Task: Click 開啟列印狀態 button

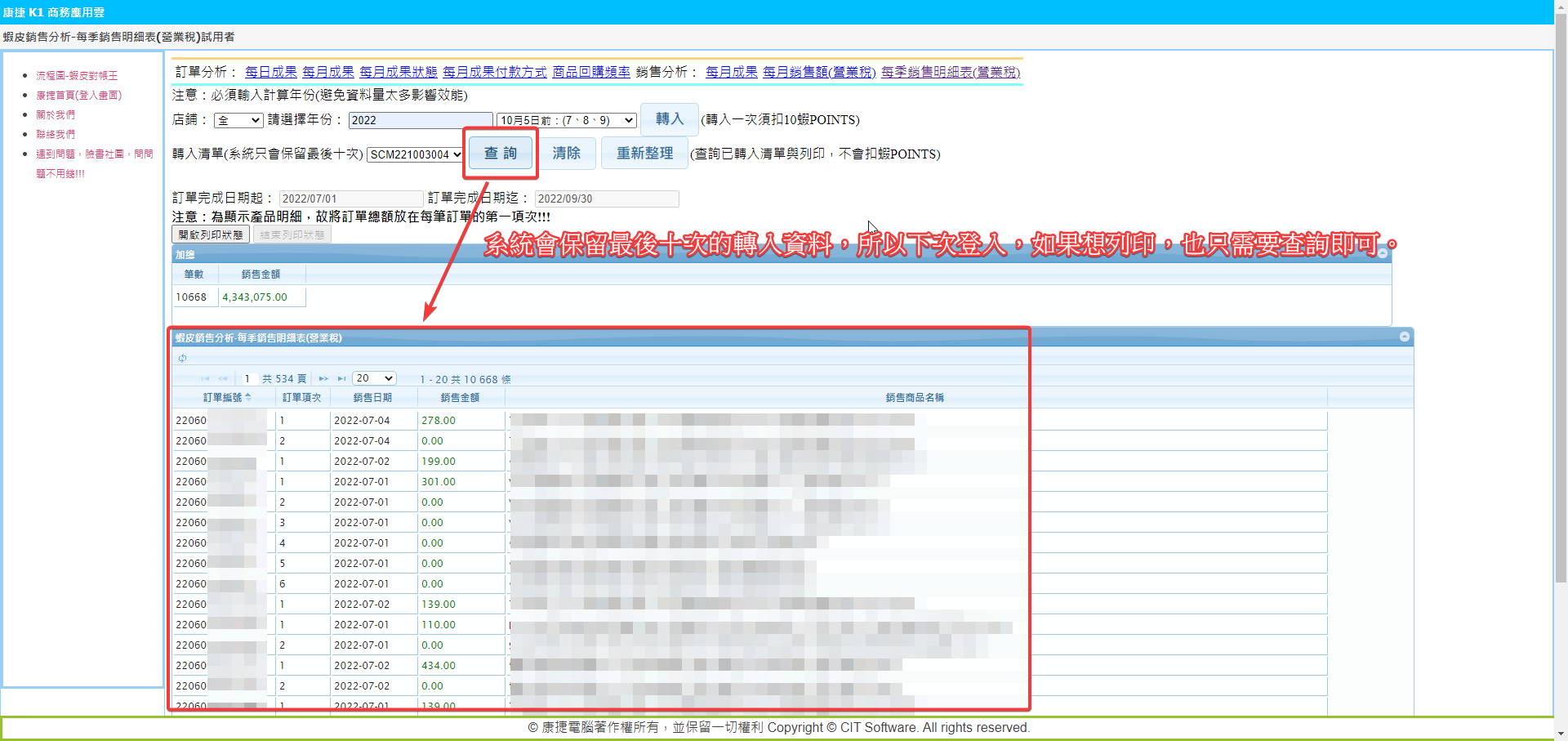Action: 211,234
